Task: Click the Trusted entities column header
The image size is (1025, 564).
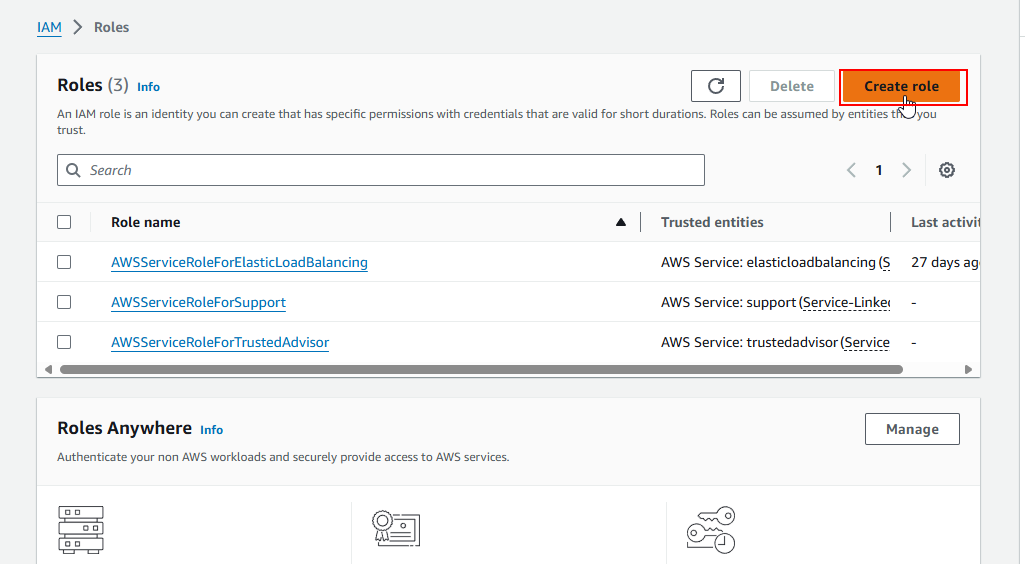Action: pos(712,222)
